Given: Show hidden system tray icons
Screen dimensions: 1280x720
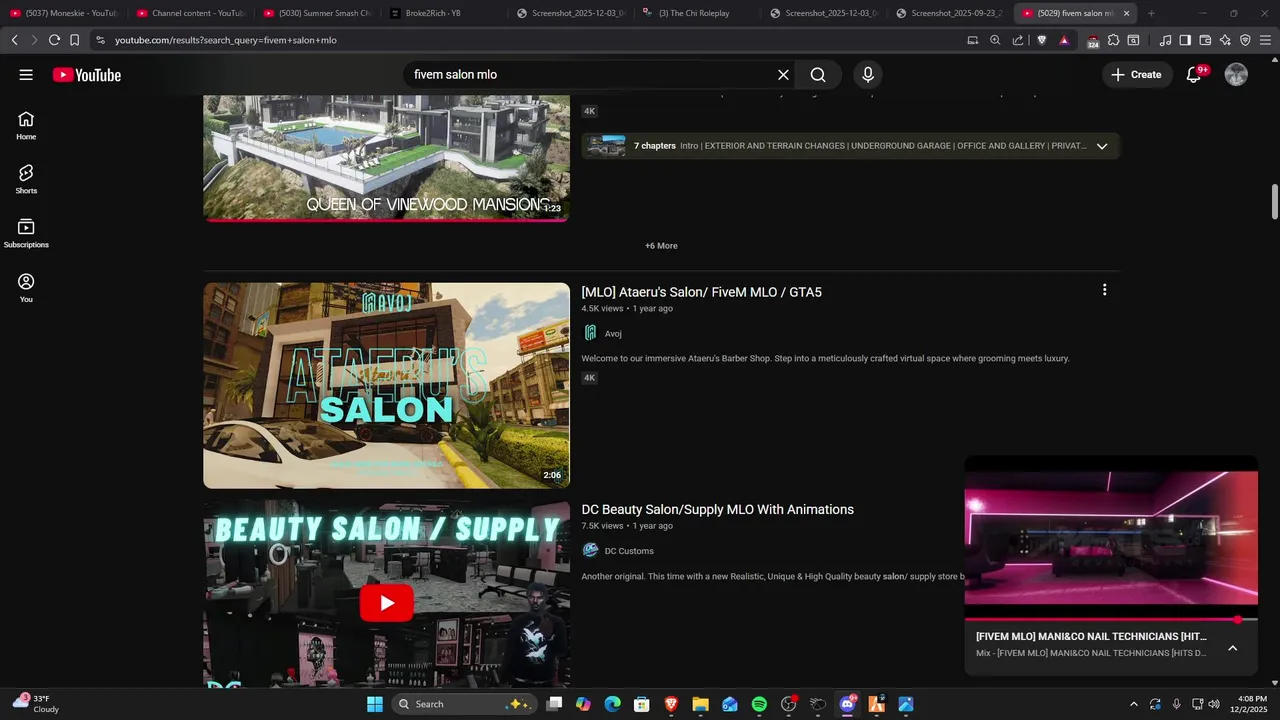Looking at the screenshot, I should coord(1133,704).
